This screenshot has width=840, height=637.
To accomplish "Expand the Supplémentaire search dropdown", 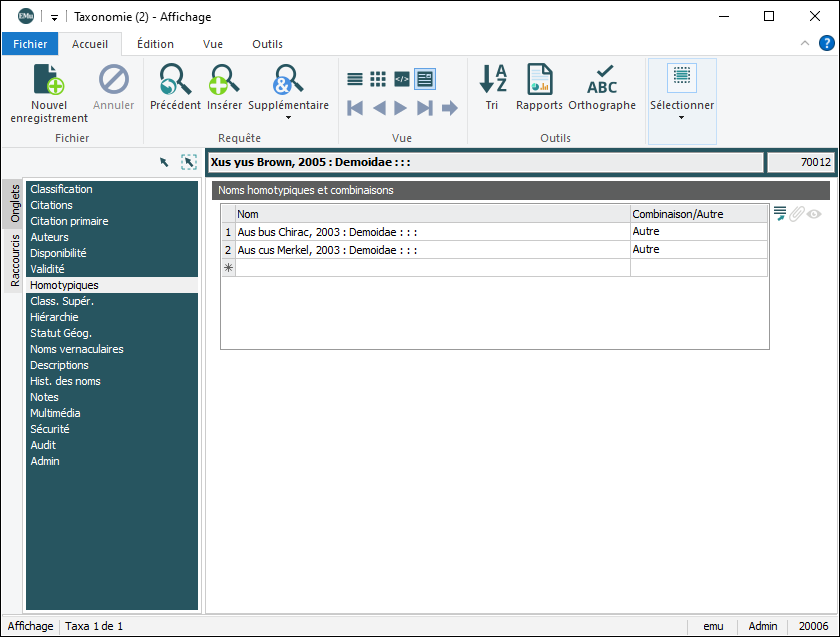I will pos(288,117).
